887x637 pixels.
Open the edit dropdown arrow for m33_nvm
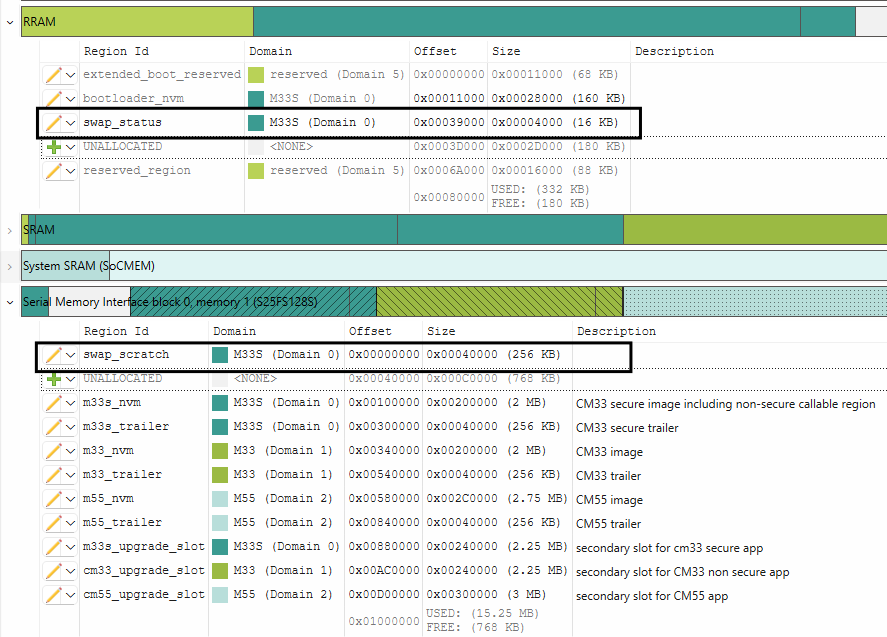tap(71, 451)
